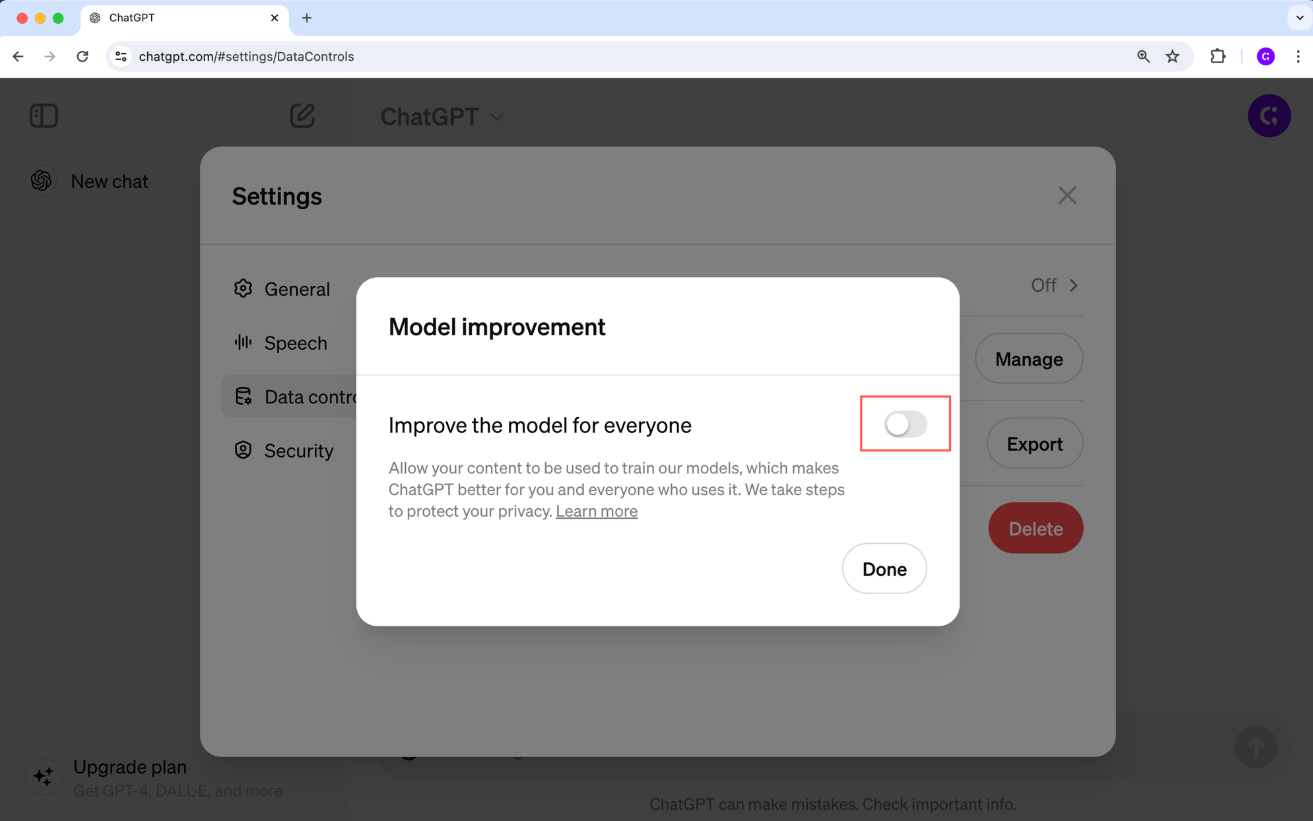Click the Done button

(884, 568)
